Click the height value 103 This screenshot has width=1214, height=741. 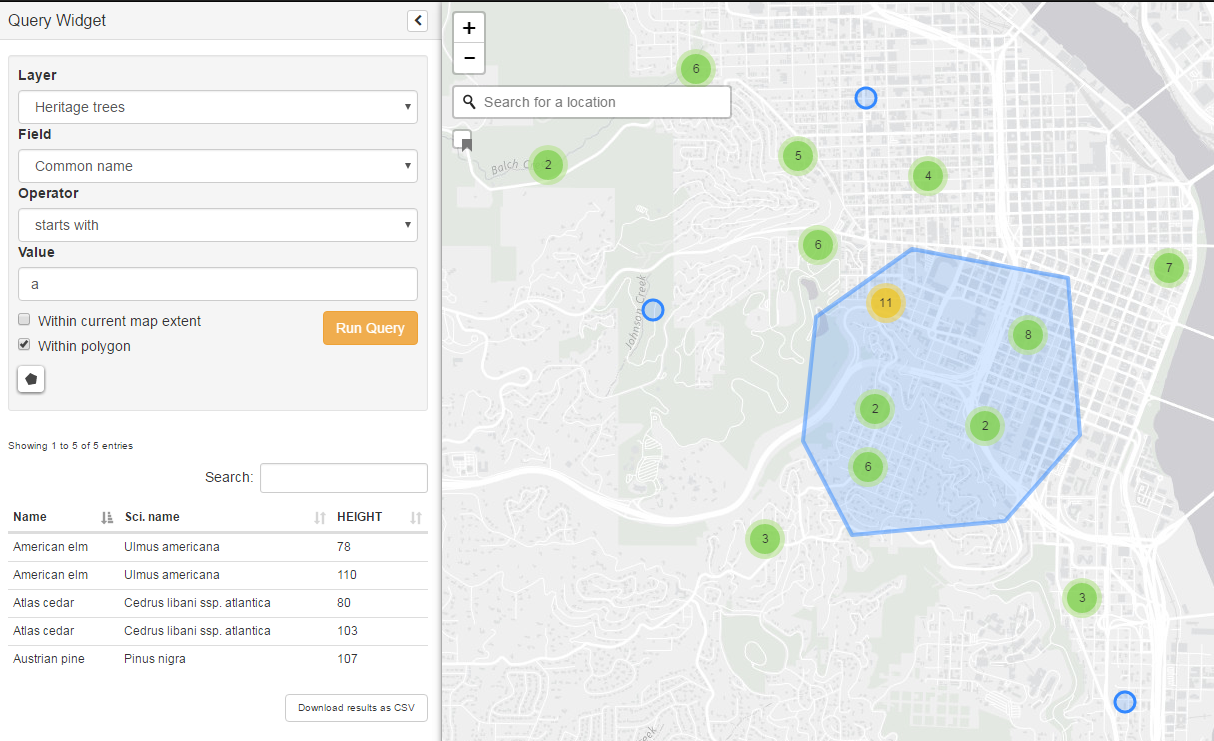coord(347,631)
